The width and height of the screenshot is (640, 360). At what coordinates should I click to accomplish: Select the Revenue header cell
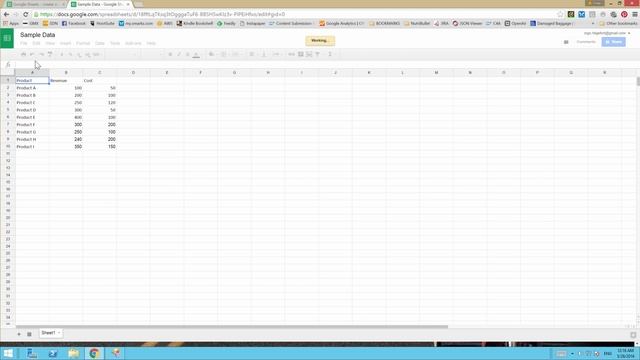pyautogui.click(x=66, y=80)
